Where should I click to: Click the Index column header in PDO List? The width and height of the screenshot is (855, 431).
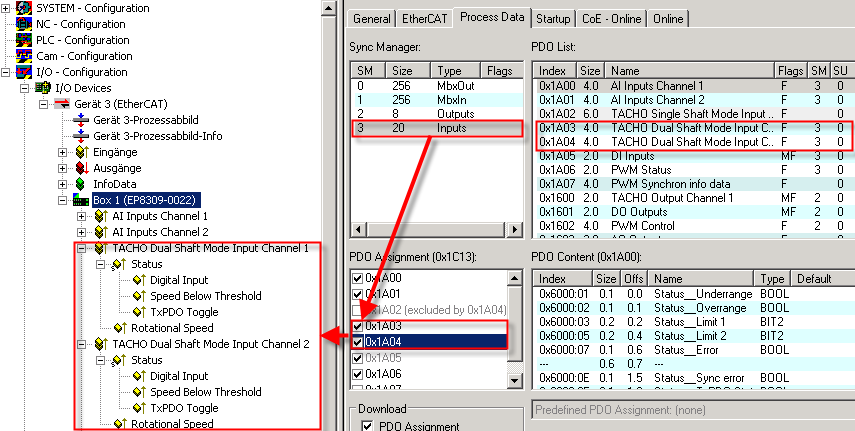pos(555,70)
